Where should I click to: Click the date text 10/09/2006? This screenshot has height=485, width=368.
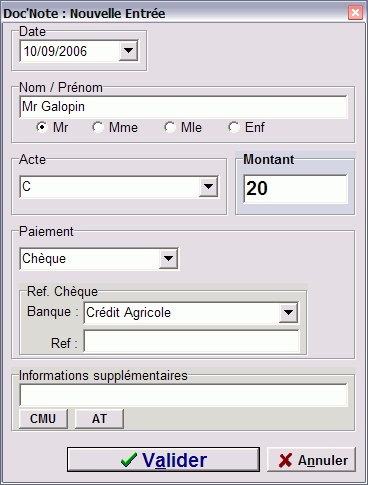point(55,51)
